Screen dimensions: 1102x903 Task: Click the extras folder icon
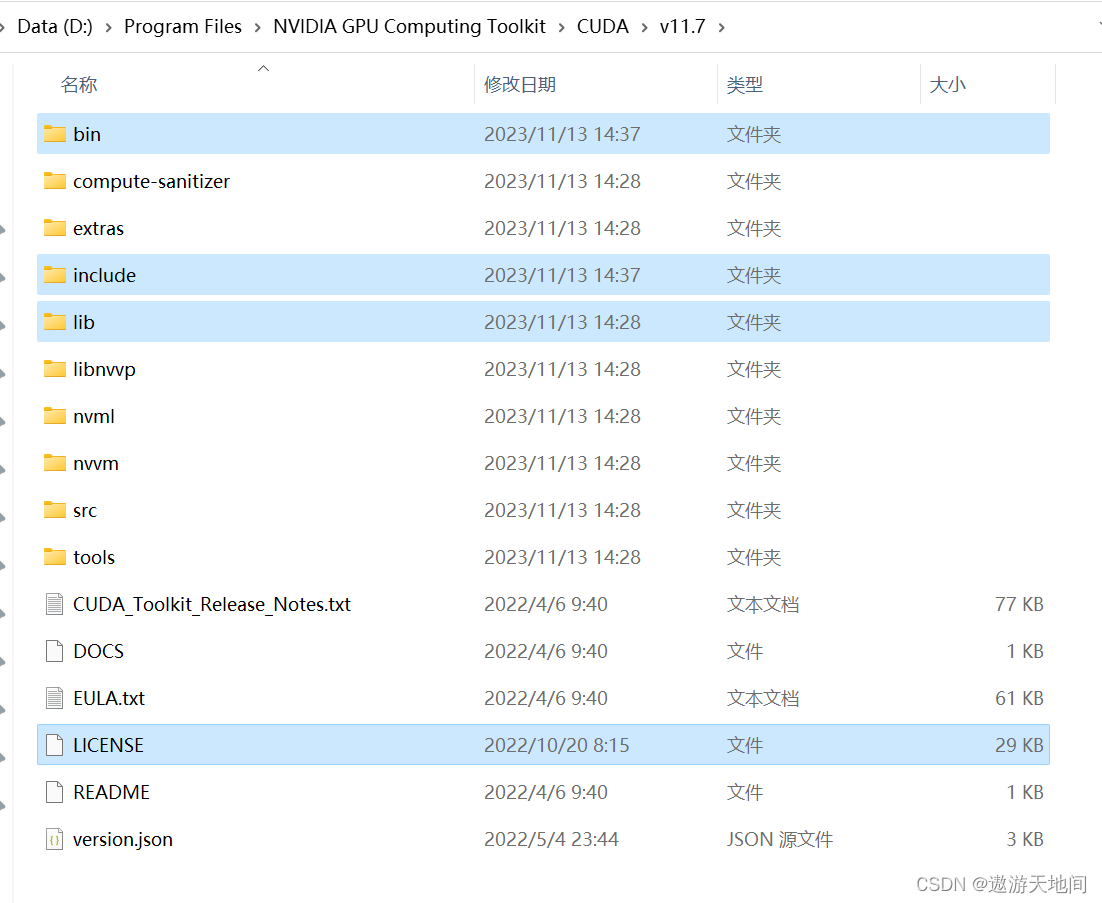(55, 228)
